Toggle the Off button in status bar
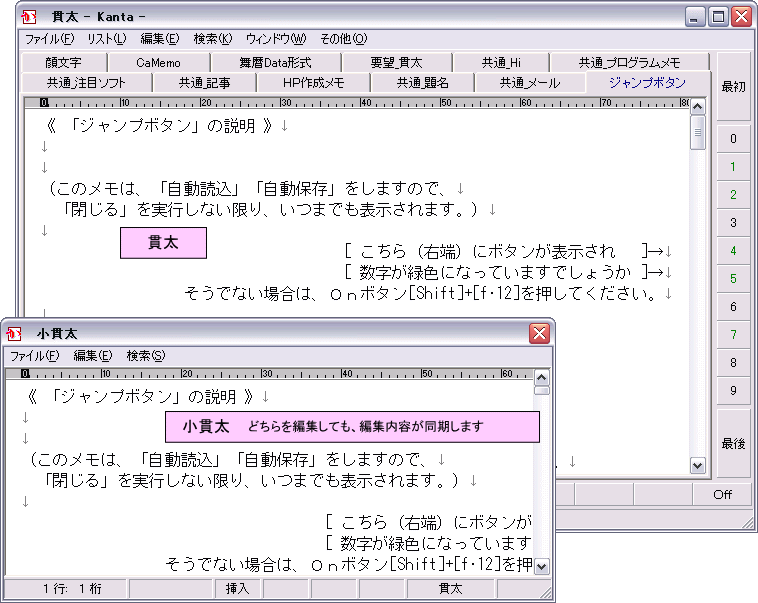The height and width of the screenshot is (603, 758). 722,495
